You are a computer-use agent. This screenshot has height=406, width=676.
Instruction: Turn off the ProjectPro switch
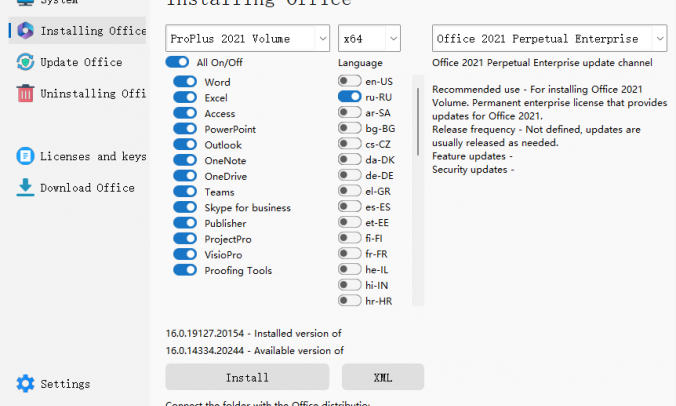click(x=185, y=238)
